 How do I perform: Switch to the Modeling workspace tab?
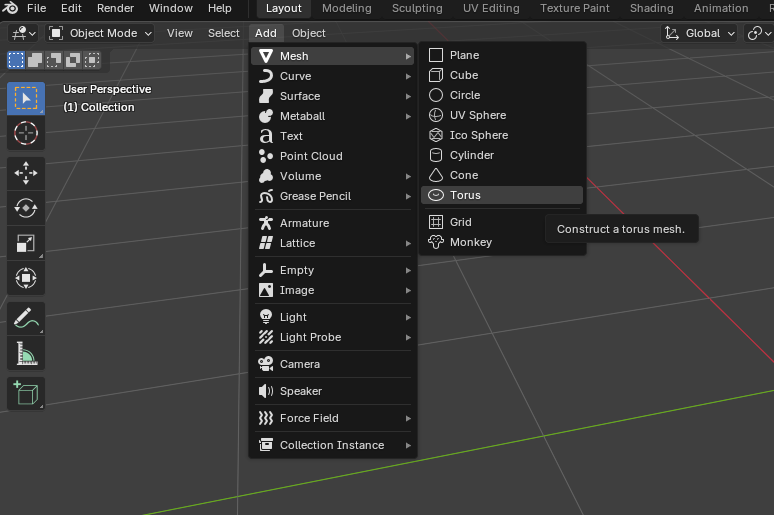pyautogui.click(x=347, y=8)
